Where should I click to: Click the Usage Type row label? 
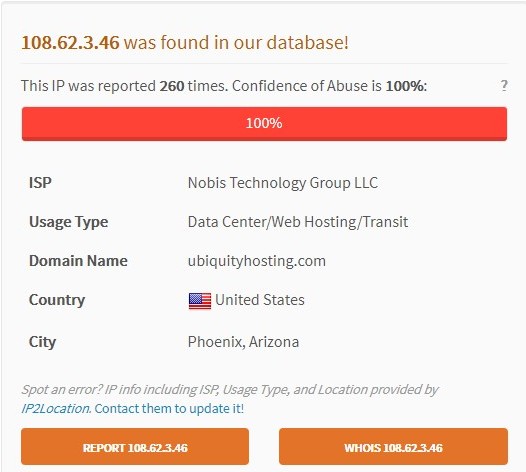point(68,222)
